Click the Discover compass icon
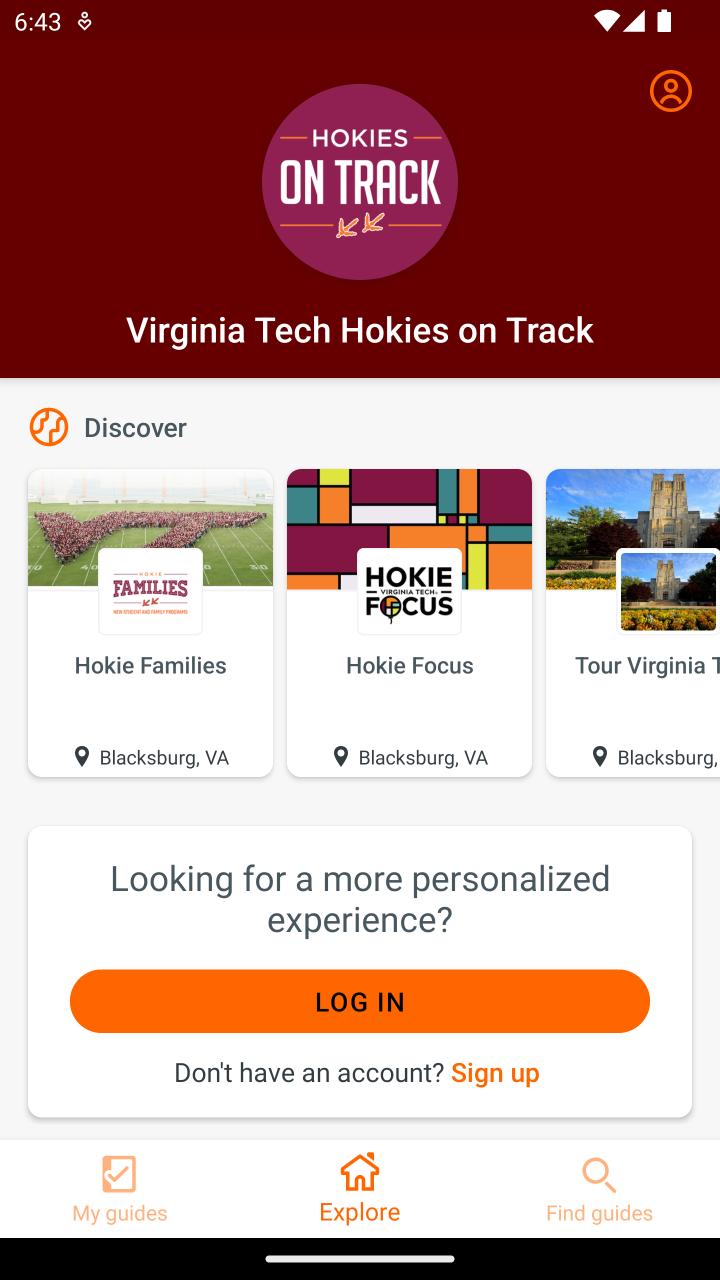The image size is (720, 1280). 49,427
